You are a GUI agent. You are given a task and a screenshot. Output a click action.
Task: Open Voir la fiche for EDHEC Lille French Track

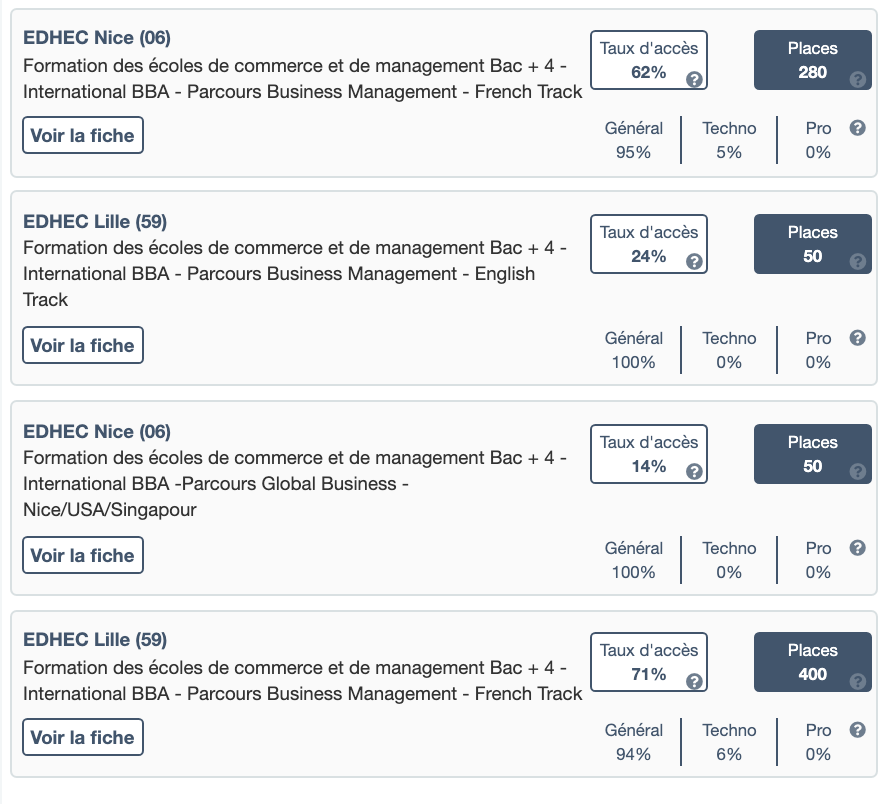tap(83, 738)
